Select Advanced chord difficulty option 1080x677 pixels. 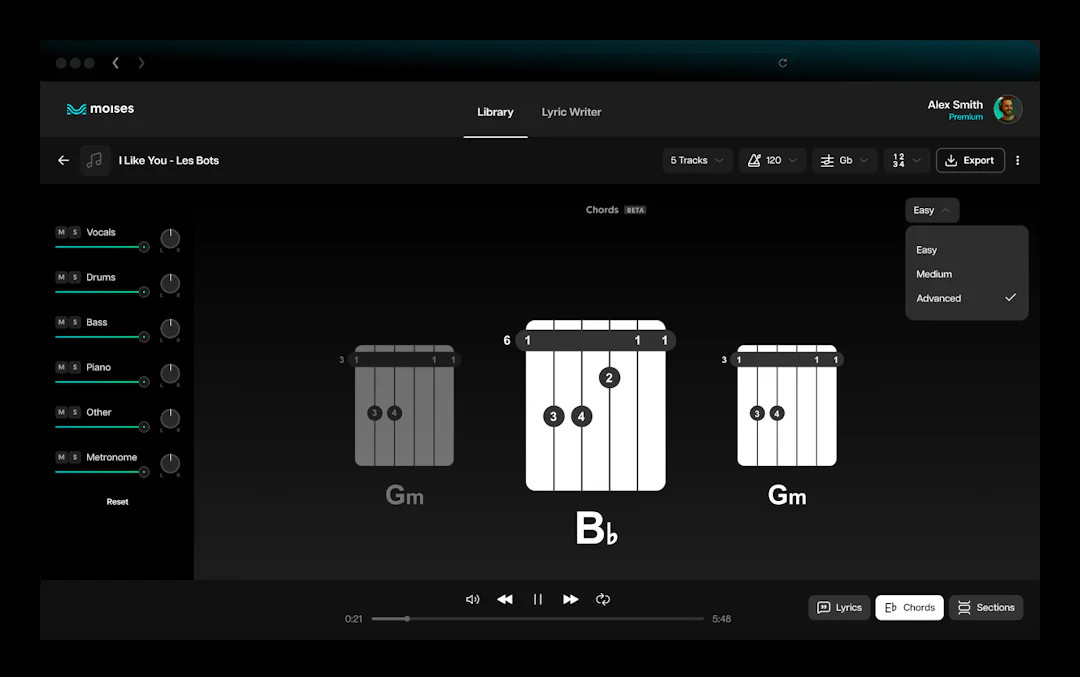(x=966, y=298)
